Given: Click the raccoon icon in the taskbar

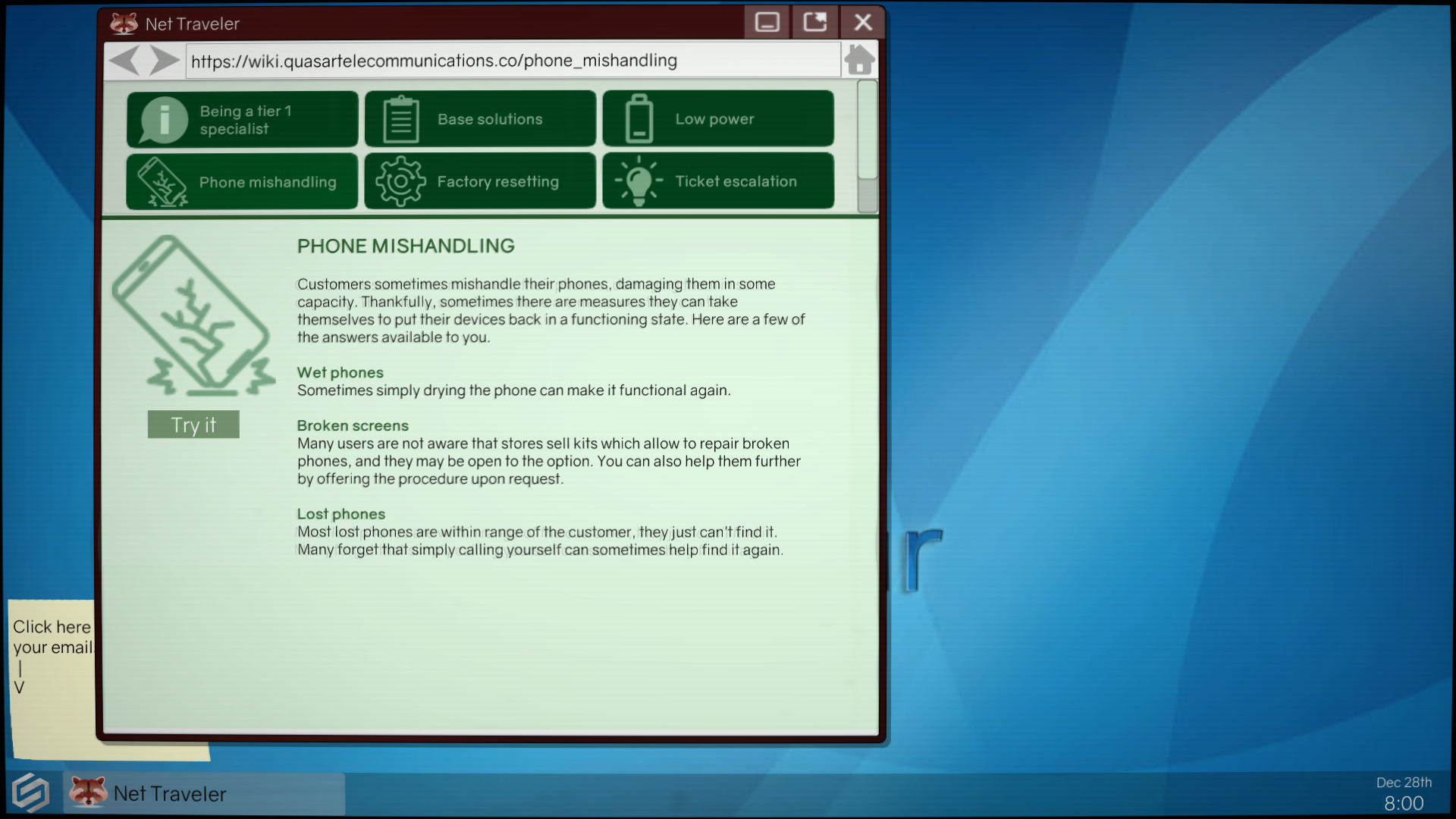Looking at the screenshot, I should click(88, 792).
